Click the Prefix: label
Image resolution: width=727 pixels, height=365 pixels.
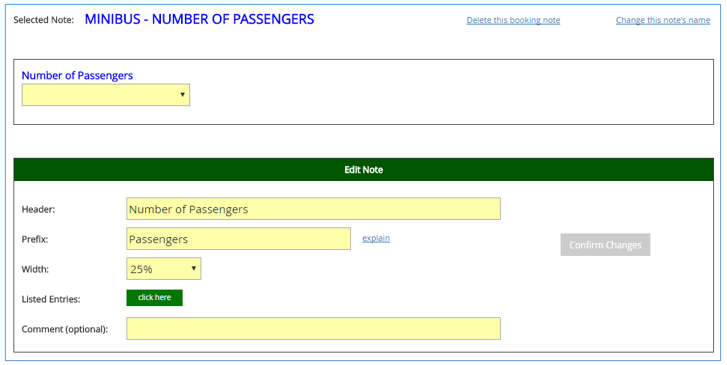35,240
